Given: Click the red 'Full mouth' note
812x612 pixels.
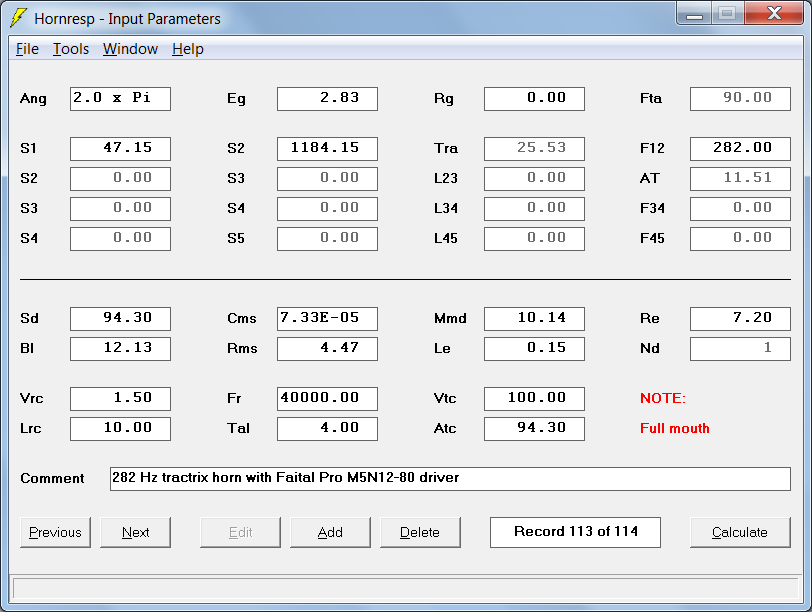Looking at the screenshot, I should [x=675, y=429].
